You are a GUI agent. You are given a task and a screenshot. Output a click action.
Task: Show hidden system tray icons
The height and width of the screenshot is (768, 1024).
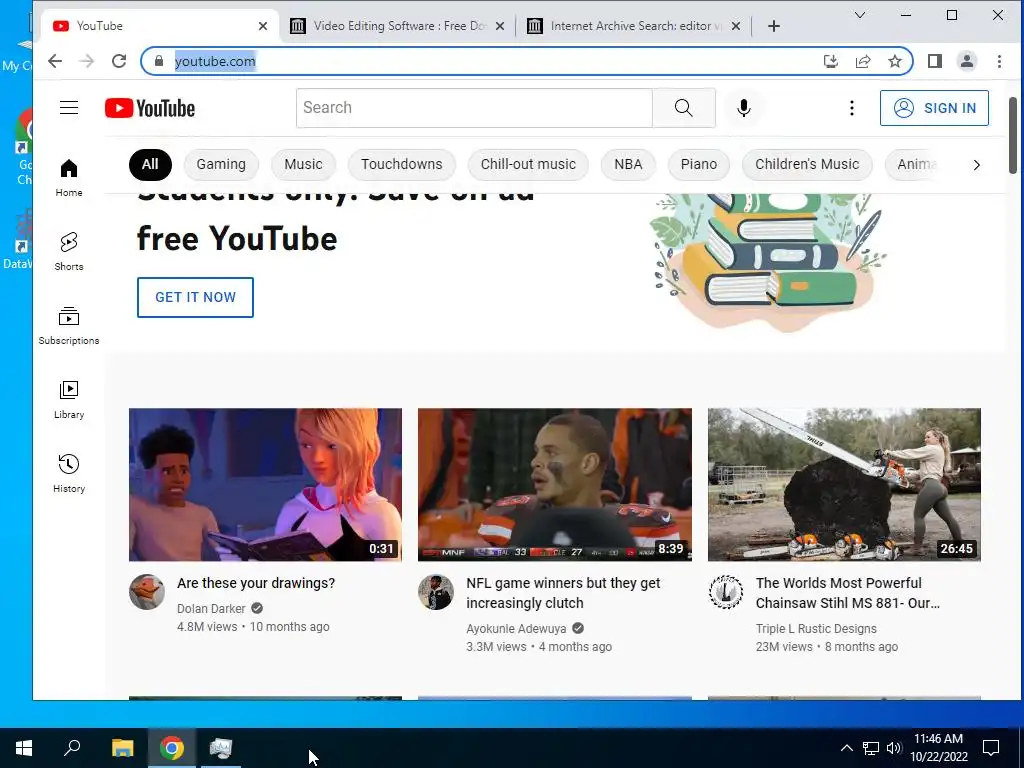(x=846, y=748)
